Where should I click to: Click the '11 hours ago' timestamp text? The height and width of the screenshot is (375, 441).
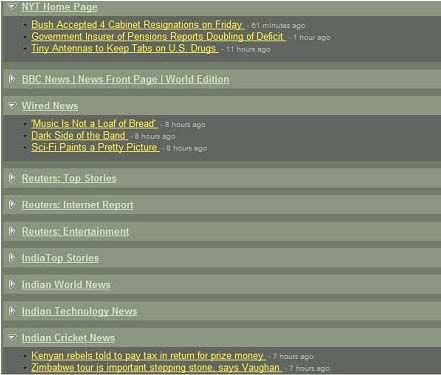click(248, 49)
